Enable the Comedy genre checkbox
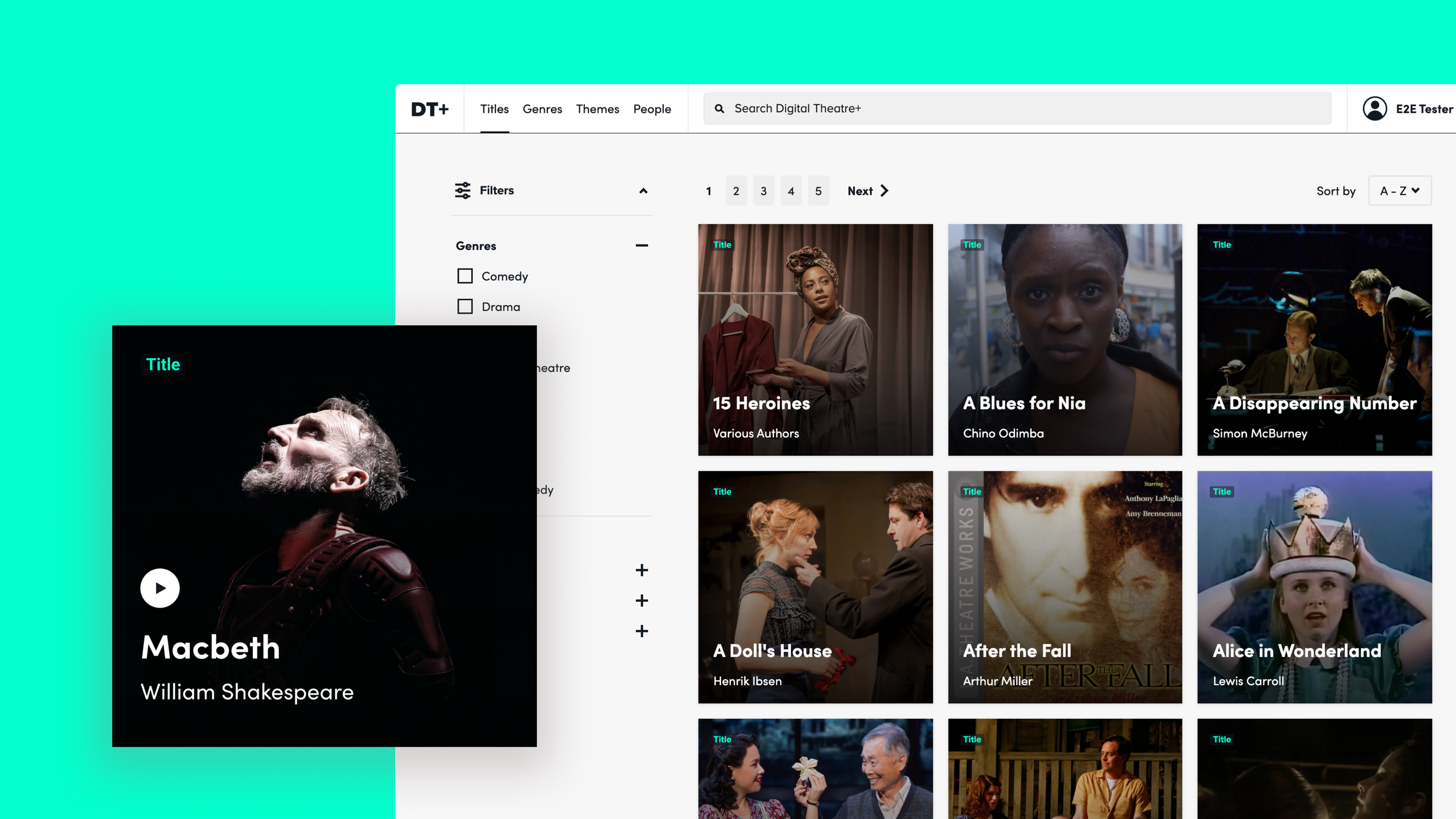Viewport: 1456px width, 819px height. 465,276
